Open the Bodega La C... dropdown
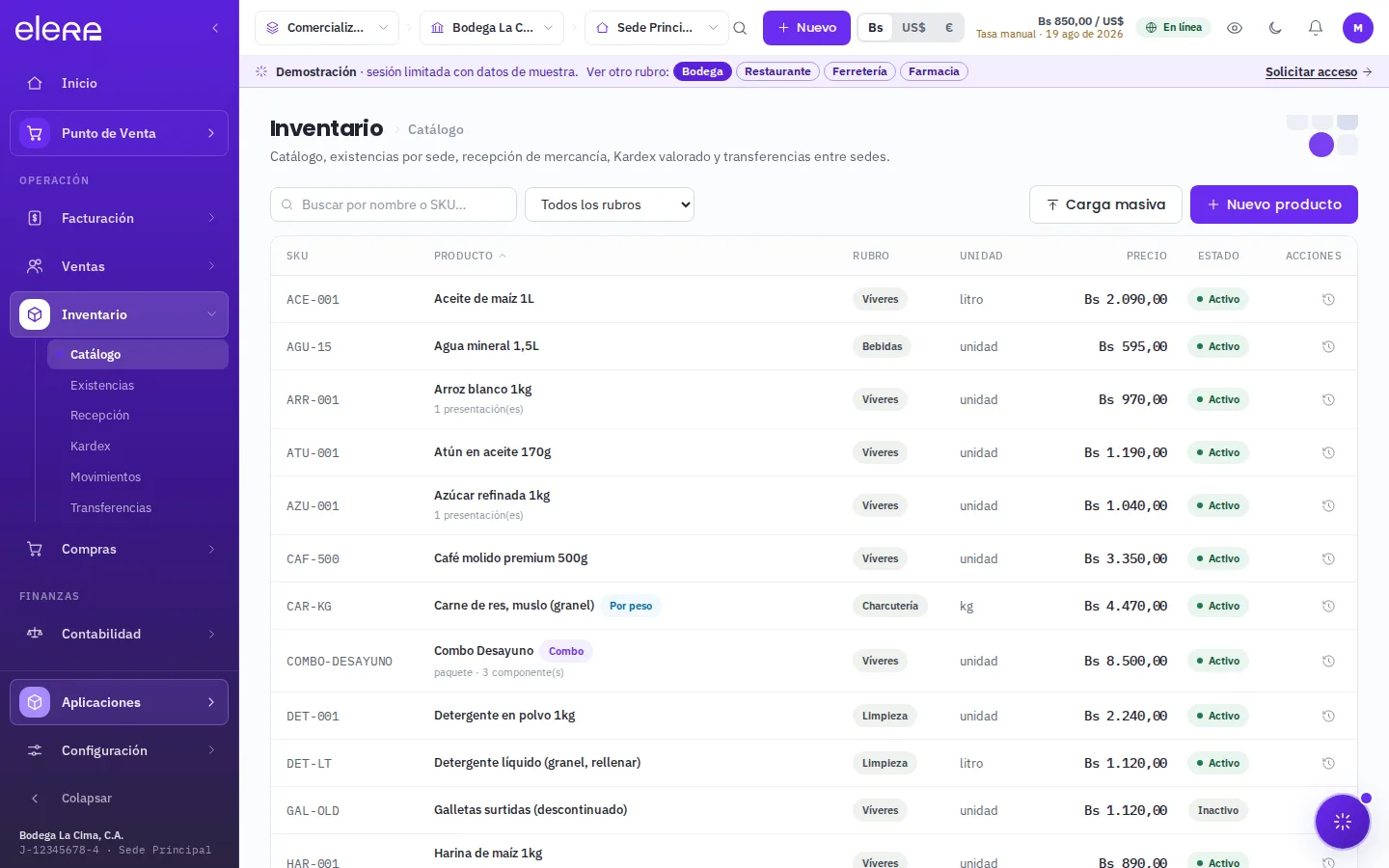This screenshot has height=868, width=1389. (492, 28)
